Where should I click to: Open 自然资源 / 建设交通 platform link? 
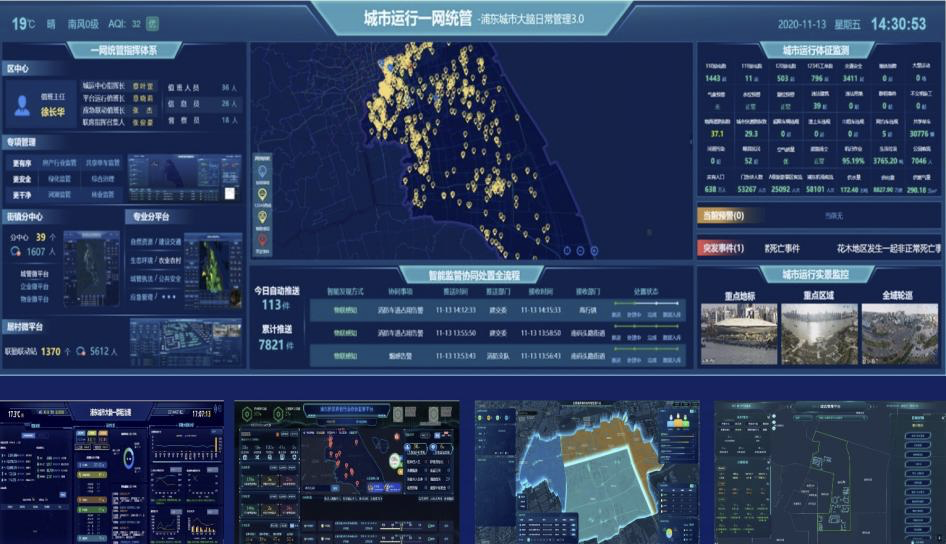(156, 241)
